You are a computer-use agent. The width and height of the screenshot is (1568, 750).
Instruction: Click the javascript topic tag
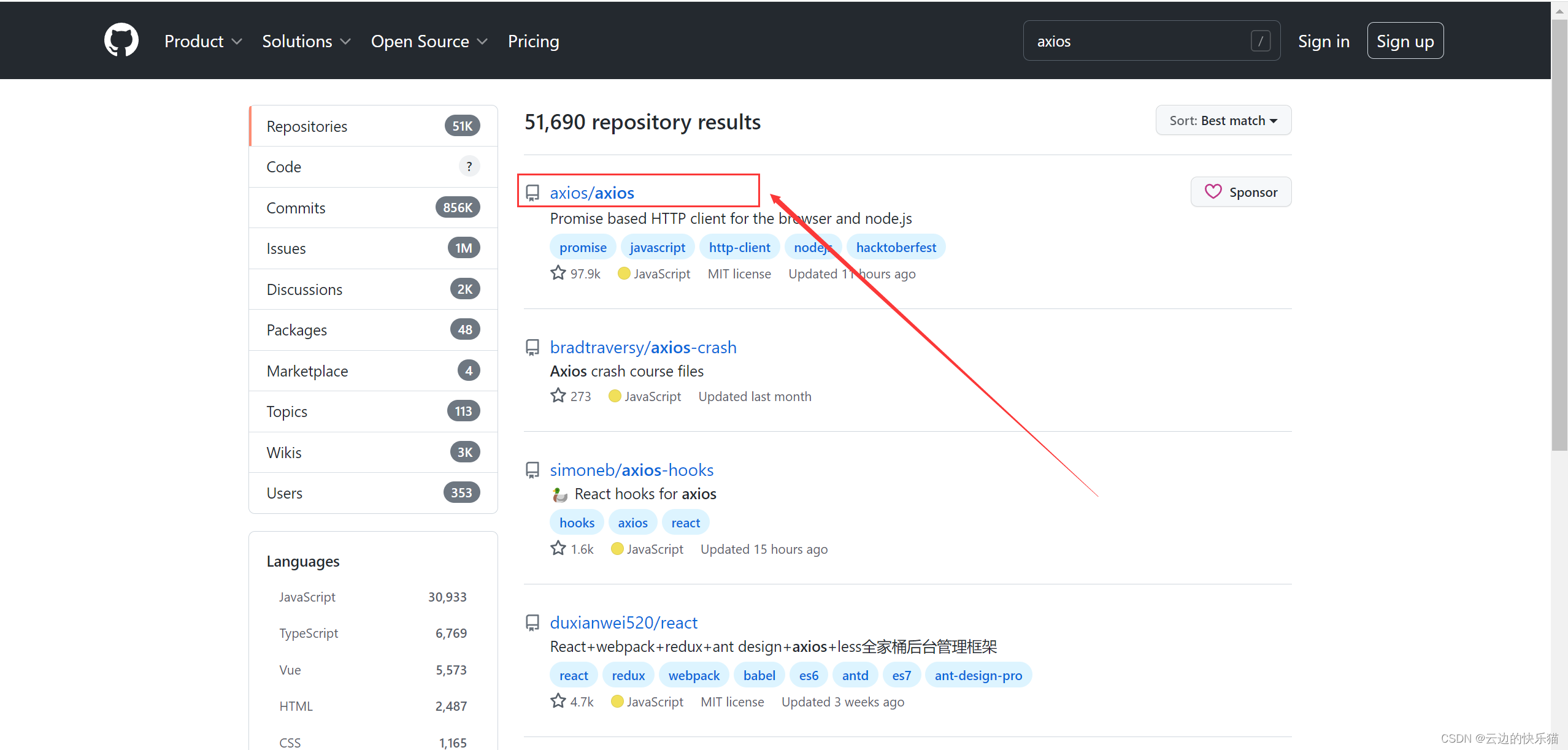click(x=657, y=247)
